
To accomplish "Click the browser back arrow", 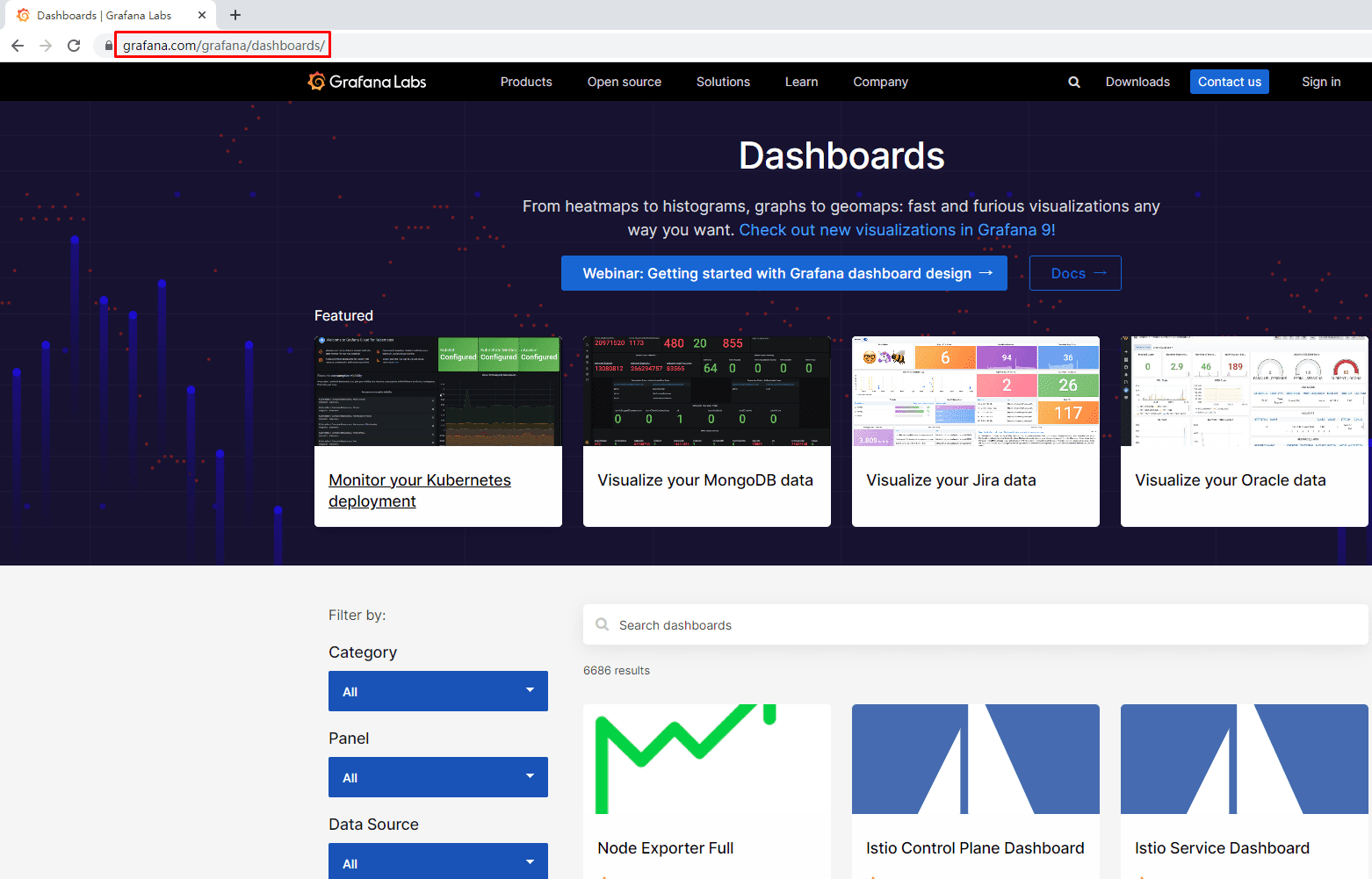I will (x=18, y=46).
